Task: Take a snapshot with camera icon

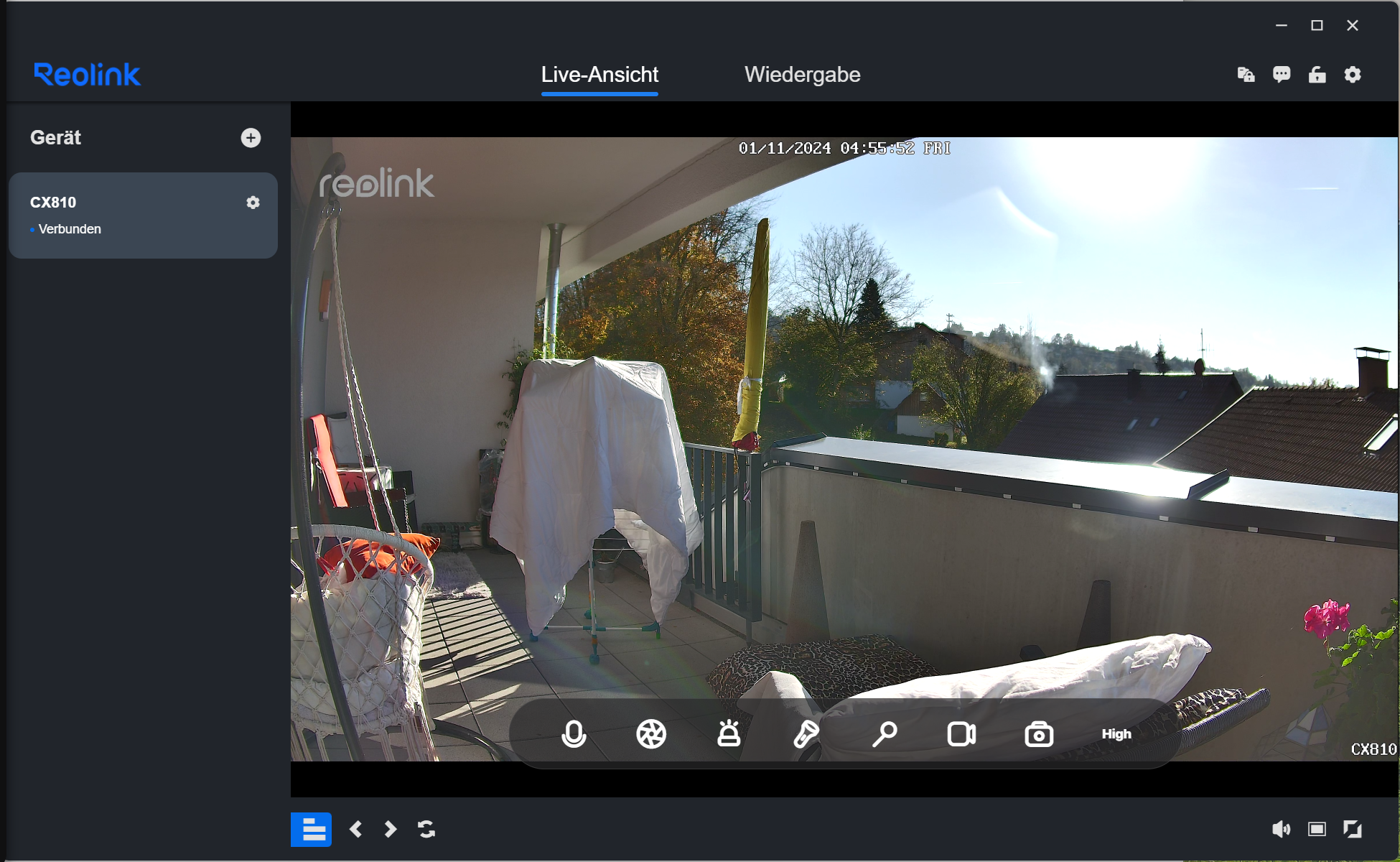Action: tap(1039, 735)
